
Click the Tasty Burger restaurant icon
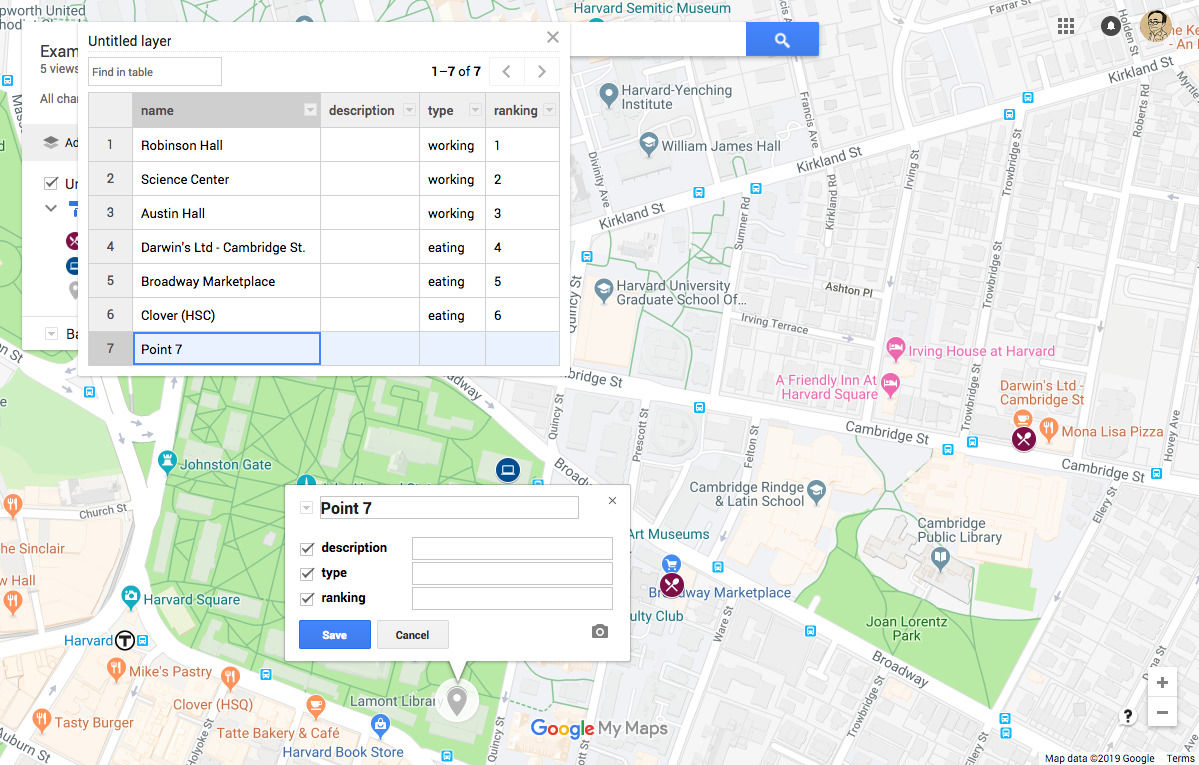click(42, 720)
